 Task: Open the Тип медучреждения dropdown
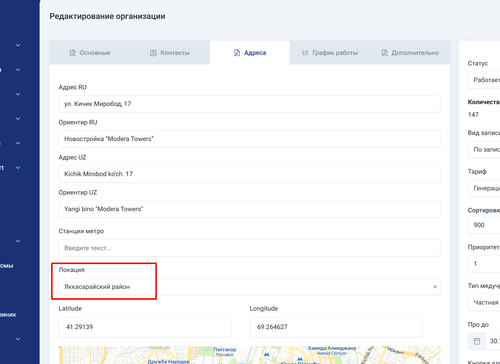(x=484, y=302)
